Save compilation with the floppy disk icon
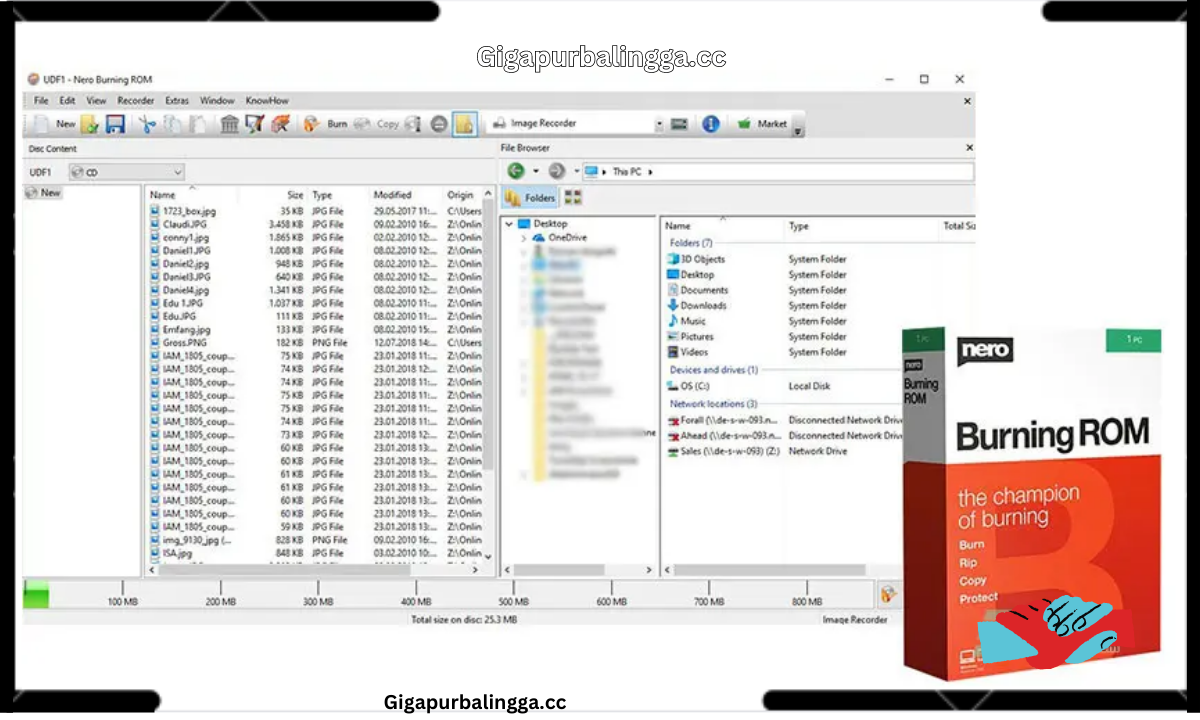The width and height of the screenshot is (1200, 720). pos(115,124)
